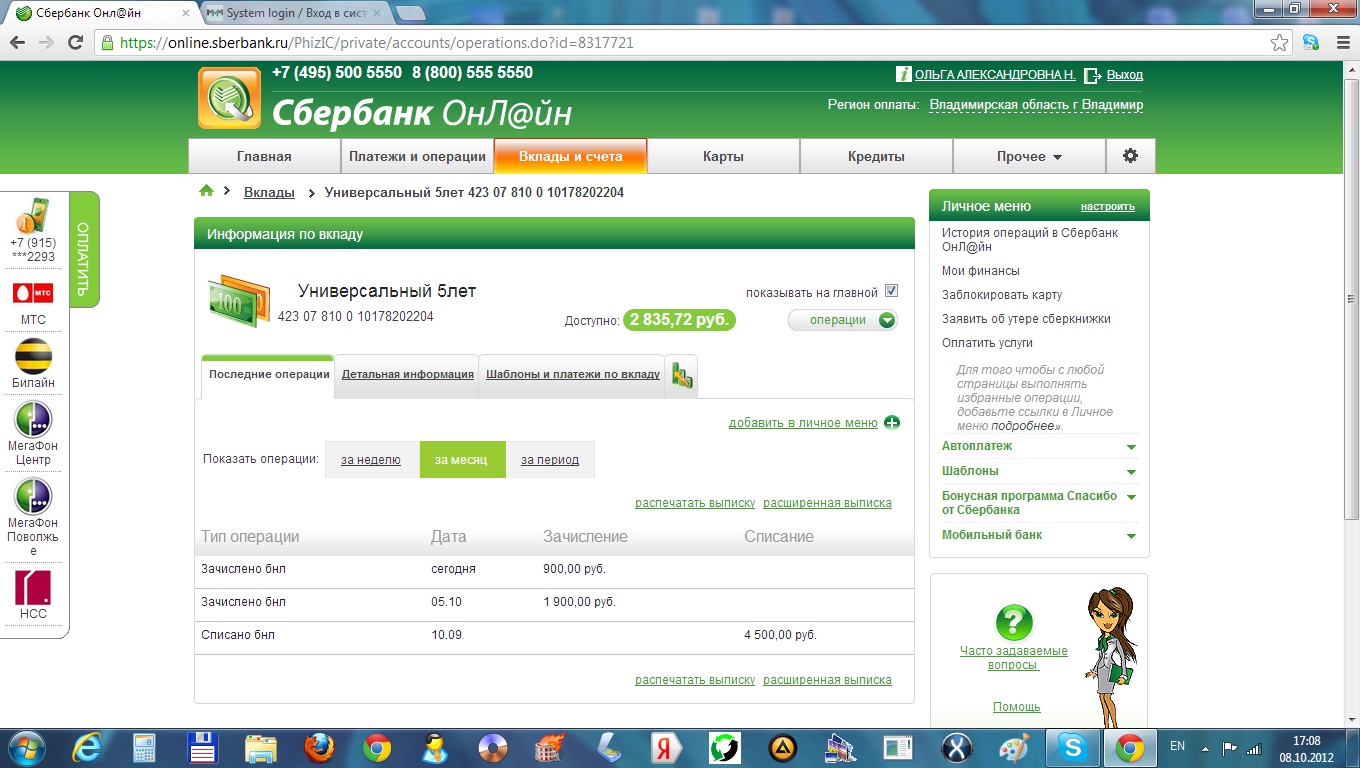Open Вклады и счета tab

[570, 156]
